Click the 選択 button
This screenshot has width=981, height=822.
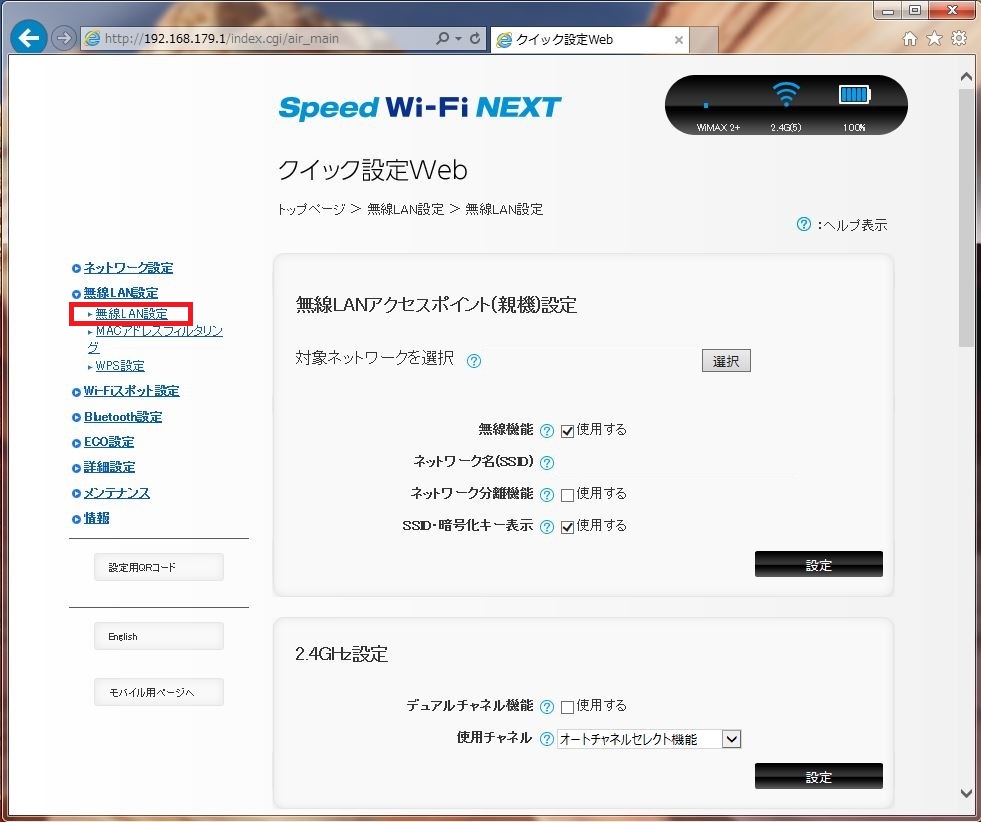pyautogui.click(x=726, y=361)
